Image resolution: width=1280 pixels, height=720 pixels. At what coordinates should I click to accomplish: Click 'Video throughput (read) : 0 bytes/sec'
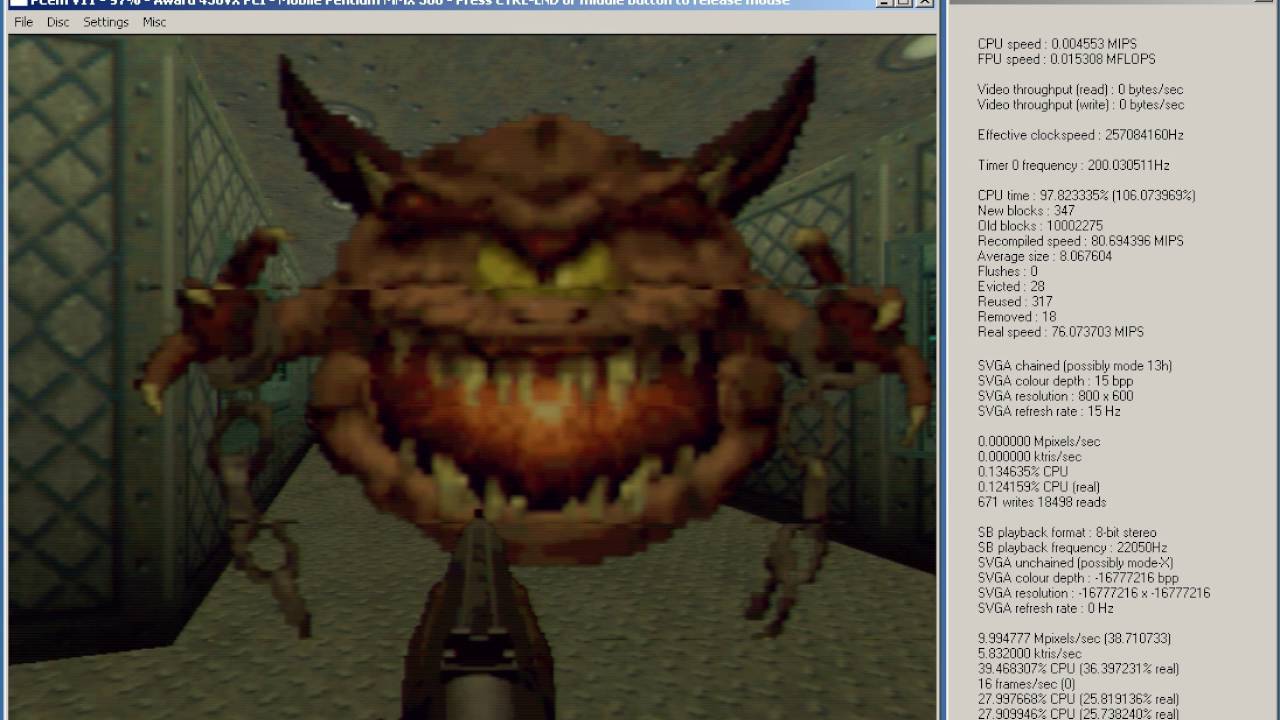click(1081, 89)
